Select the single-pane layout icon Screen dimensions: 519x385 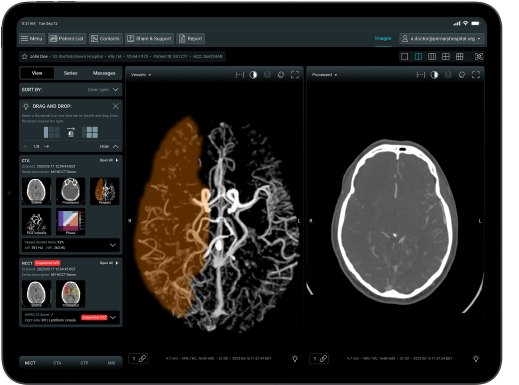(404, 57)
